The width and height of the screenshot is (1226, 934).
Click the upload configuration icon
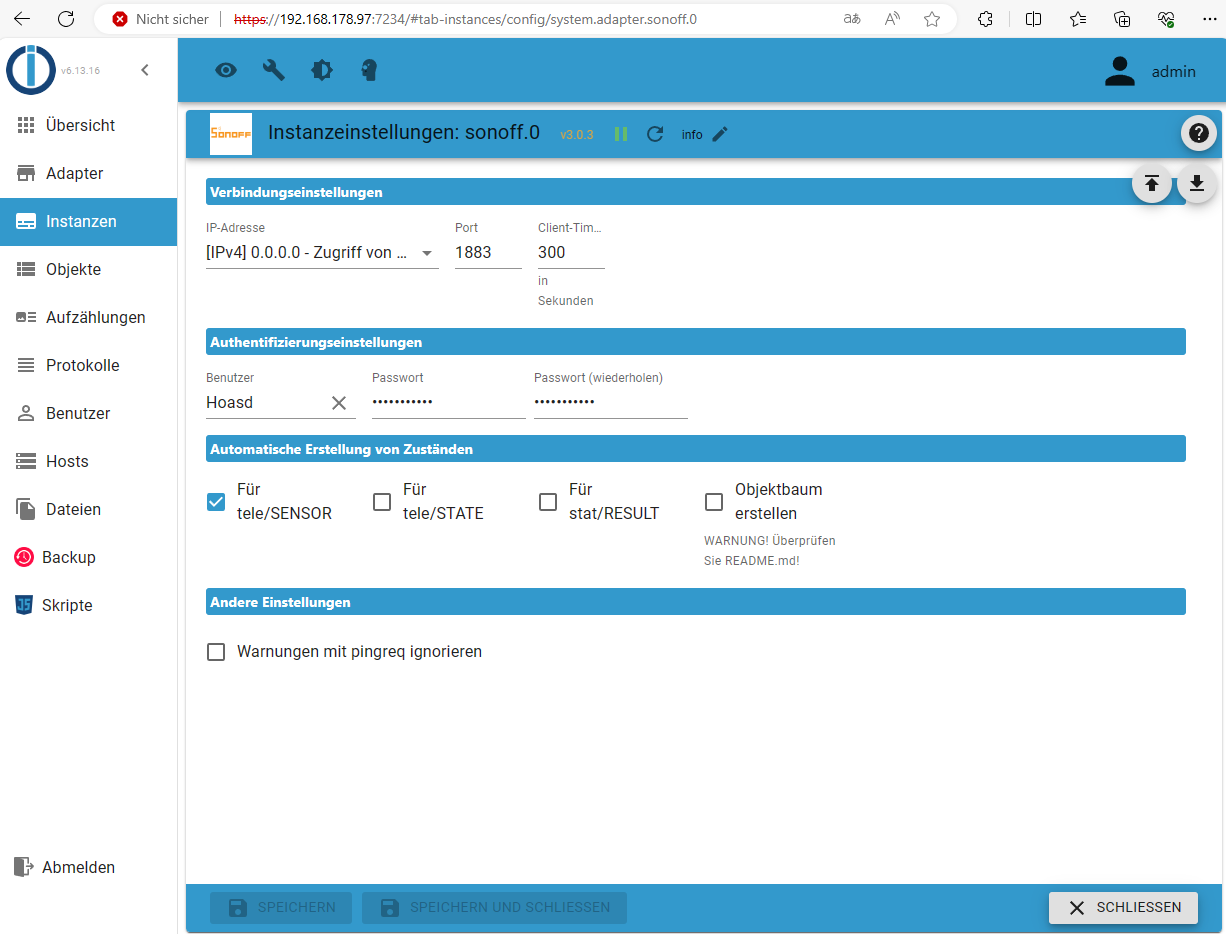1152,183
